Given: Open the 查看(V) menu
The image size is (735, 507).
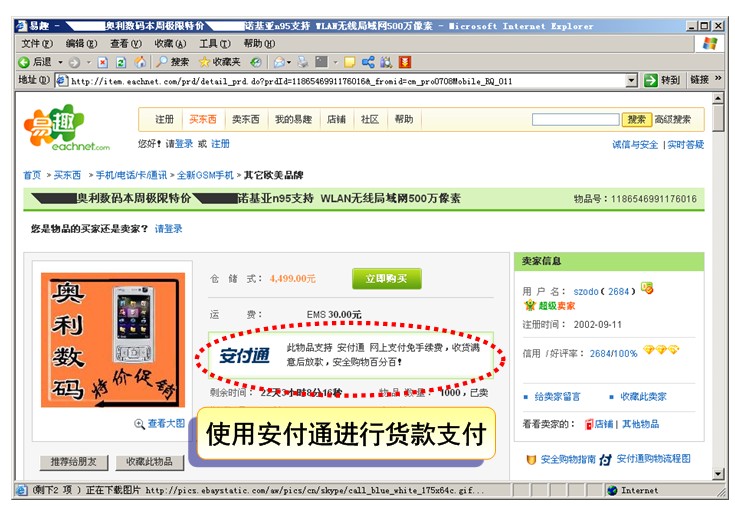Looking at the screenshot, I should point(126,44).
